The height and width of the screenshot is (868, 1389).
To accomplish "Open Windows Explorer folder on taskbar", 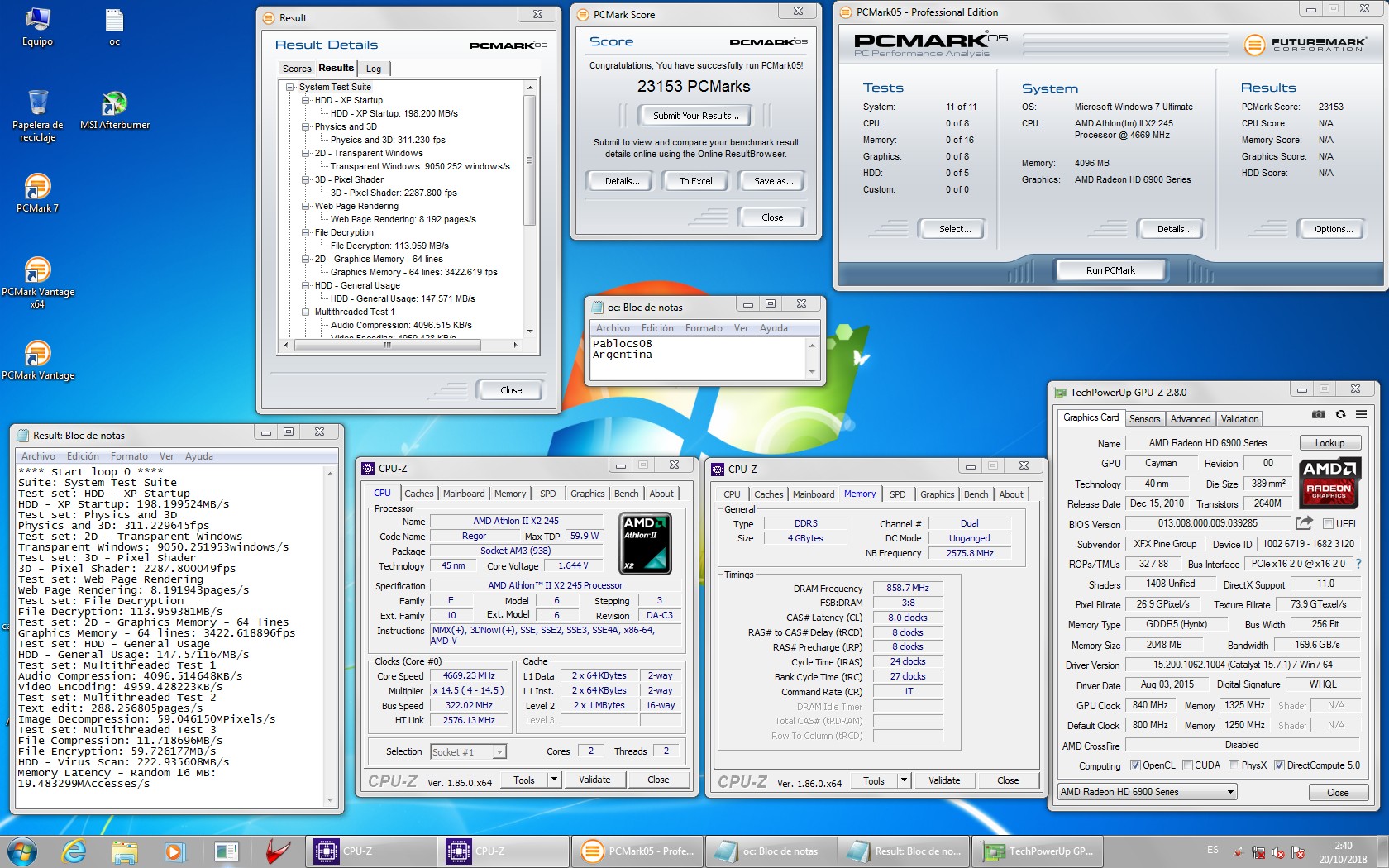I will 124,851.
